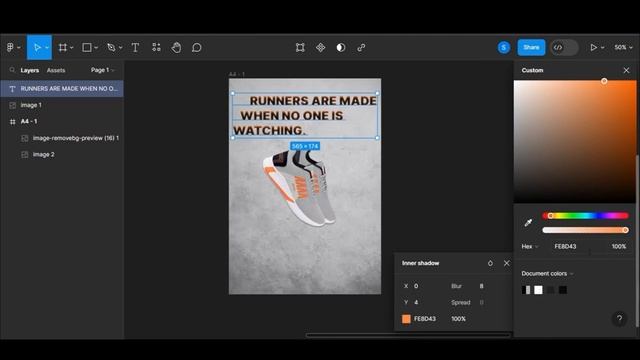Screen dimensions: 640x360
Task: Select the Comment tool
Action: (x=197, y=47)
